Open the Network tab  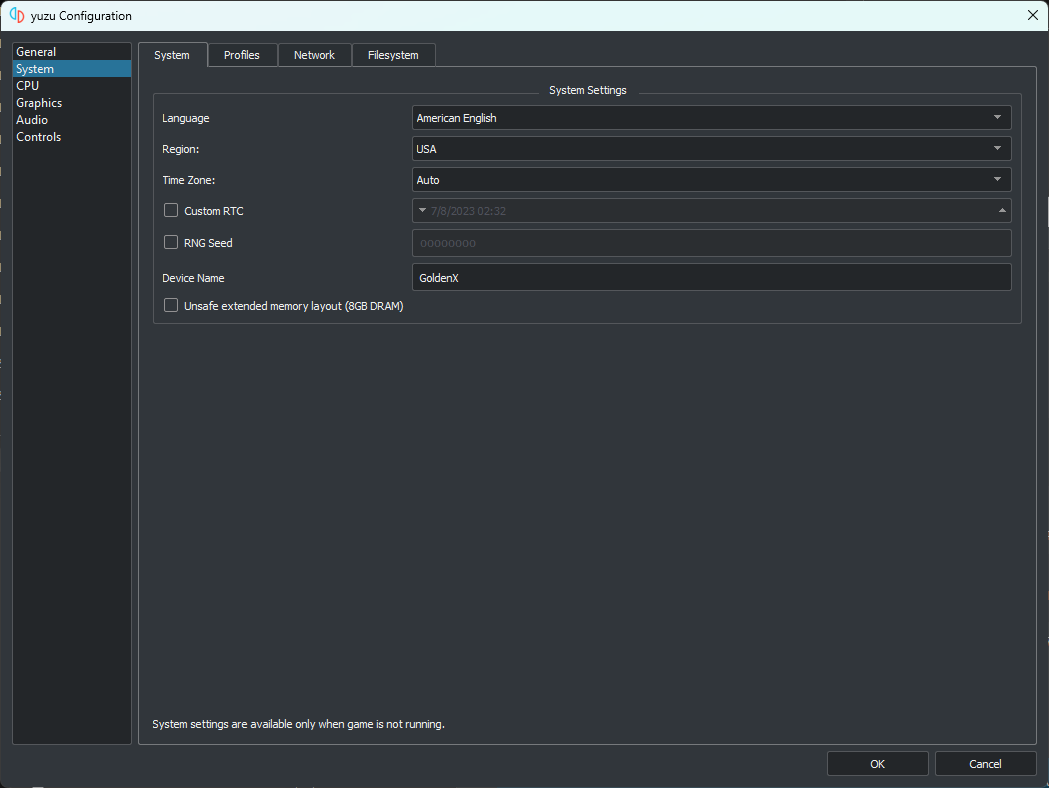point(314,55)
